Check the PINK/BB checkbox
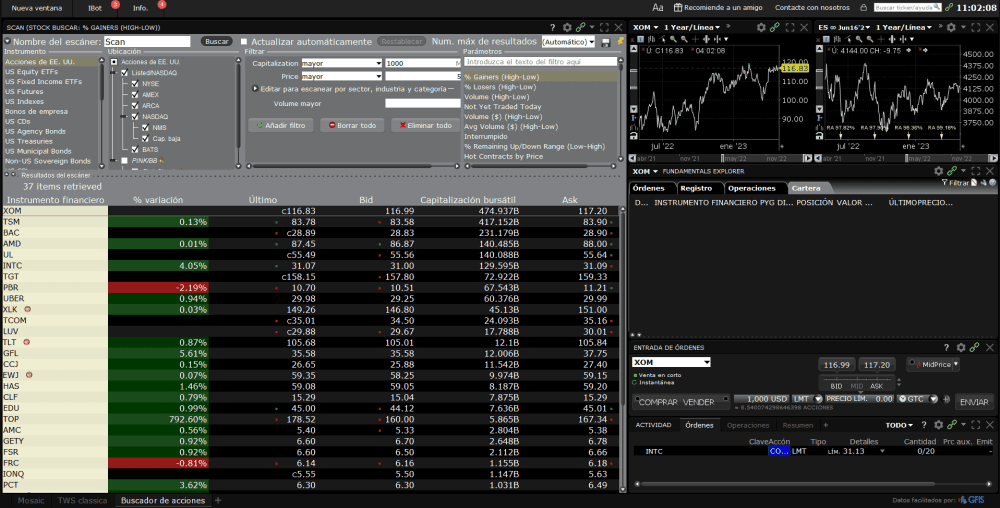 (x=124, y=161)
